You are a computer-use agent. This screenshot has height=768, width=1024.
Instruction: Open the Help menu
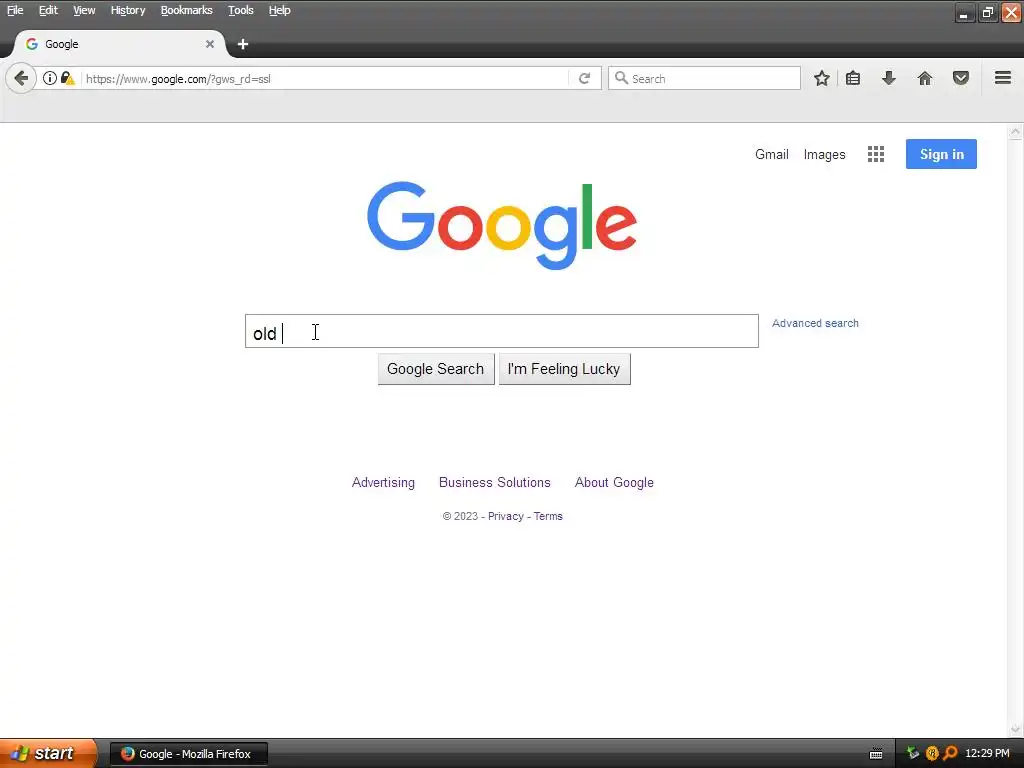click(x=280, y=10)
